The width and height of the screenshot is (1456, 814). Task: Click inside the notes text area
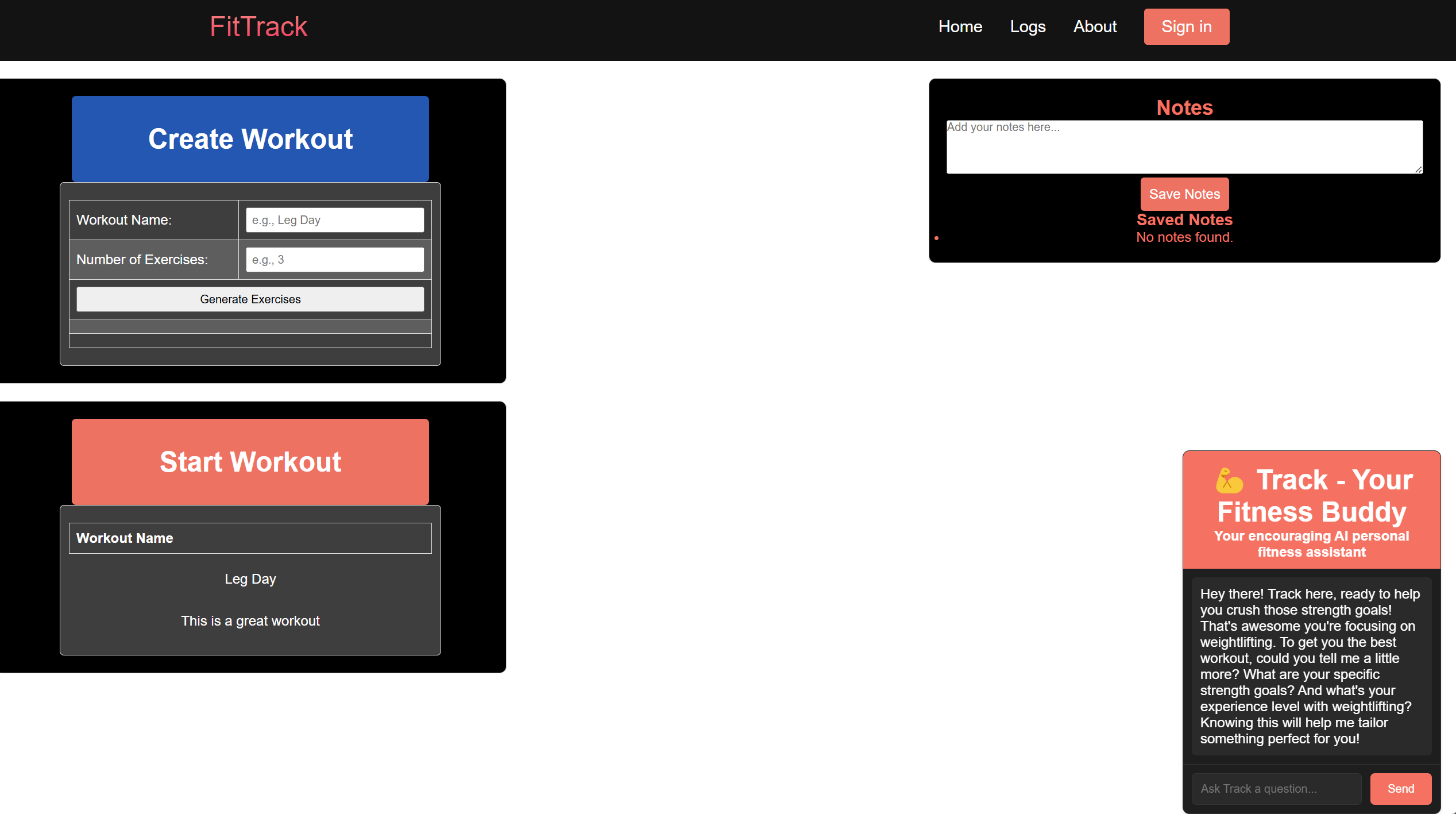click(1184, 147)
